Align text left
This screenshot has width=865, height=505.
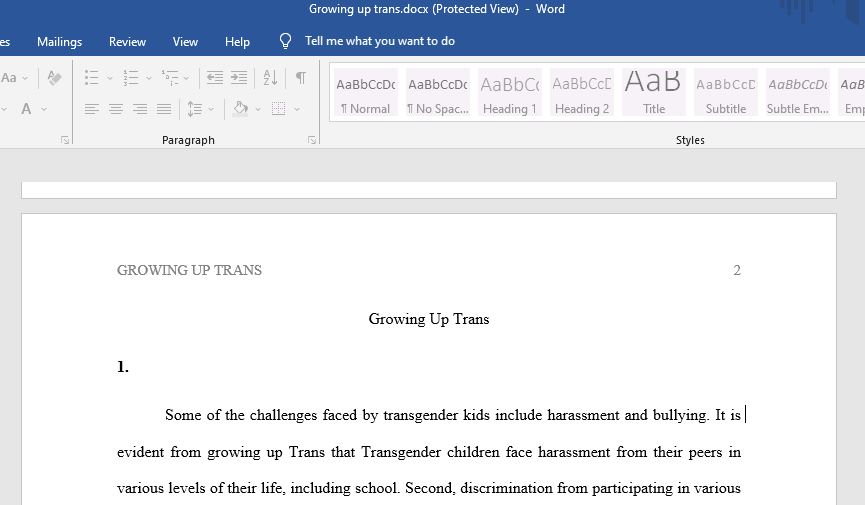pyautogui.click(x=92, y=109)
